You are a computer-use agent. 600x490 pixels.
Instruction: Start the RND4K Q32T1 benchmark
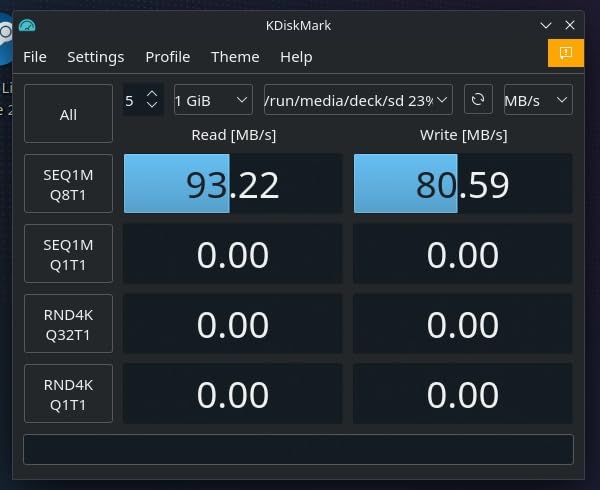click(x=68, y=324)
